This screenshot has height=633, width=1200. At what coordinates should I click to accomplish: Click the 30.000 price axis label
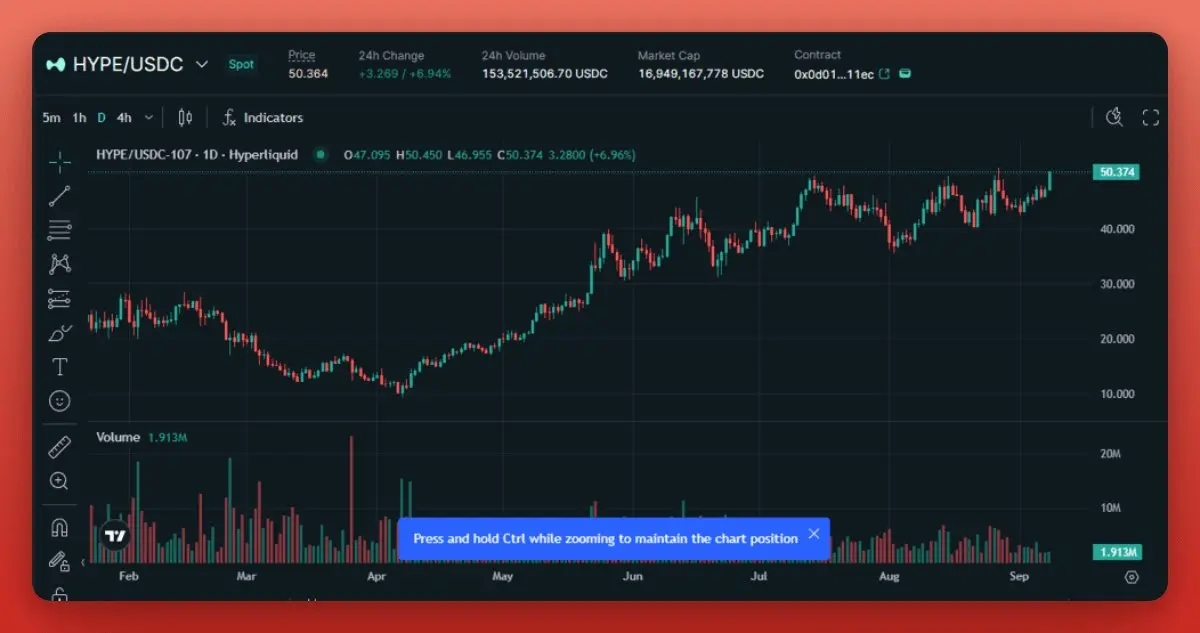(x=1117, y=284)
